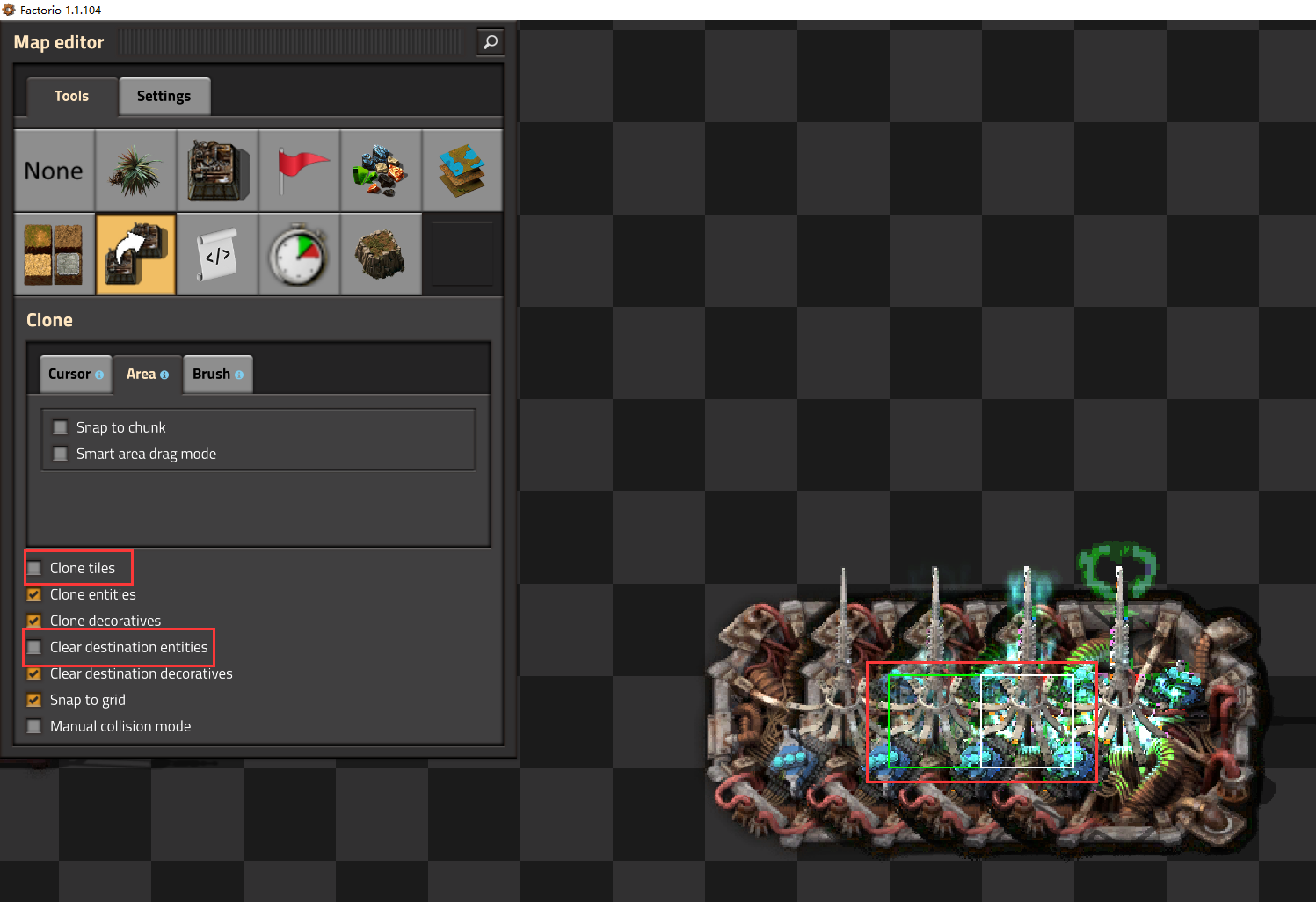
Task: Click the Factorio app icon in title bar
Action: tap(9, 10)
